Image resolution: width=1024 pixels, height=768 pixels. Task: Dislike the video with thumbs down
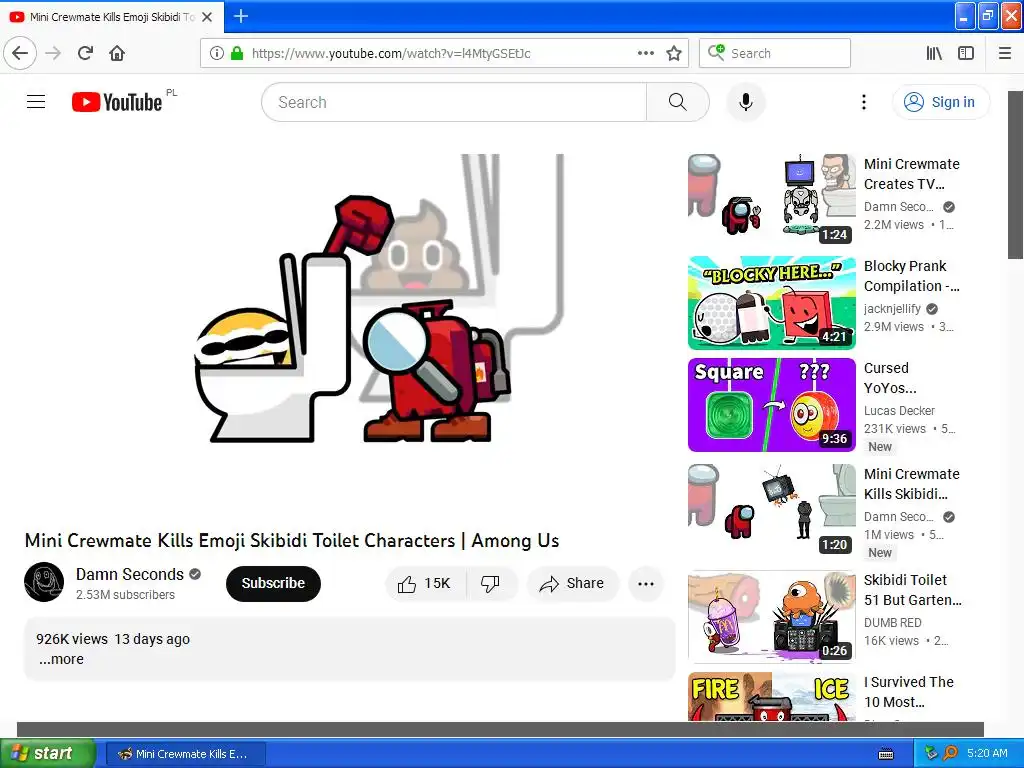(x=490, y=583)
